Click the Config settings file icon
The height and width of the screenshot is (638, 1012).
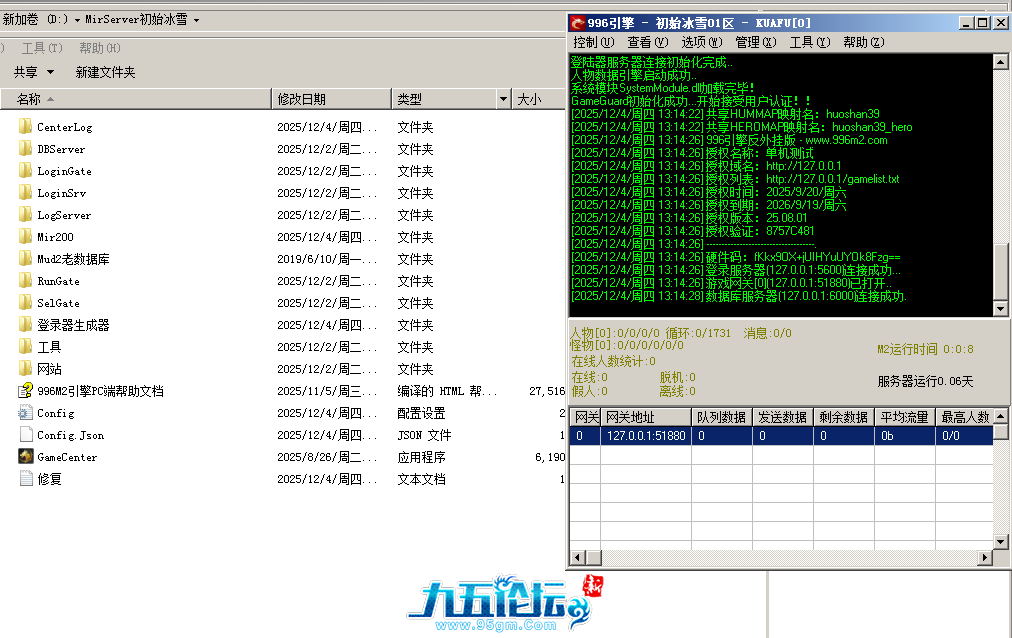26,413
